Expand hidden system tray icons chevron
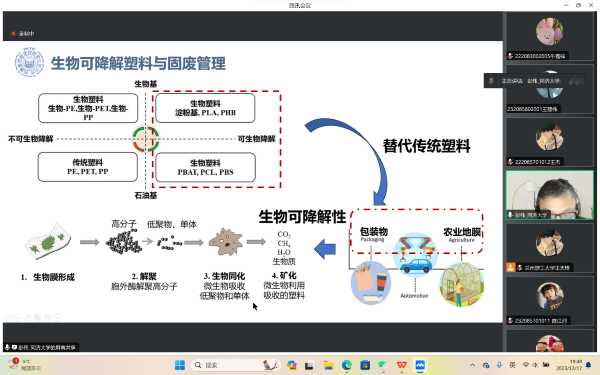The height and width of the screenshot is (375, 600). (473, 365)
